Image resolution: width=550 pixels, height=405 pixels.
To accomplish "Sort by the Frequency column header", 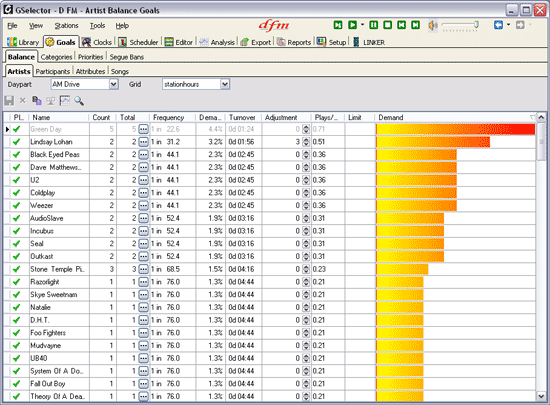I will 172,117.
